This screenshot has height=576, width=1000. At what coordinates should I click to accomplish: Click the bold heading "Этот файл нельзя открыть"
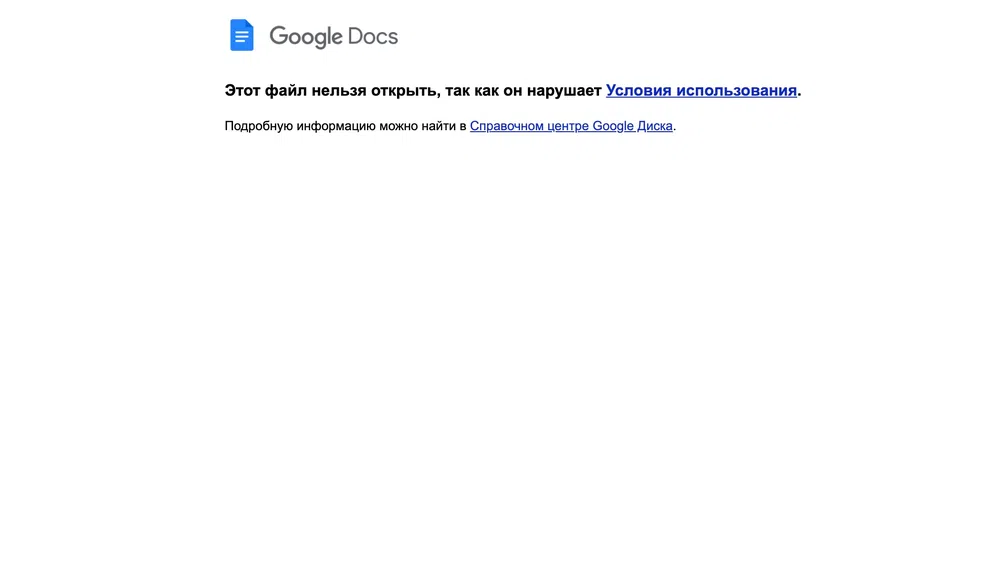pyautogui.click(x=332, y=91)
